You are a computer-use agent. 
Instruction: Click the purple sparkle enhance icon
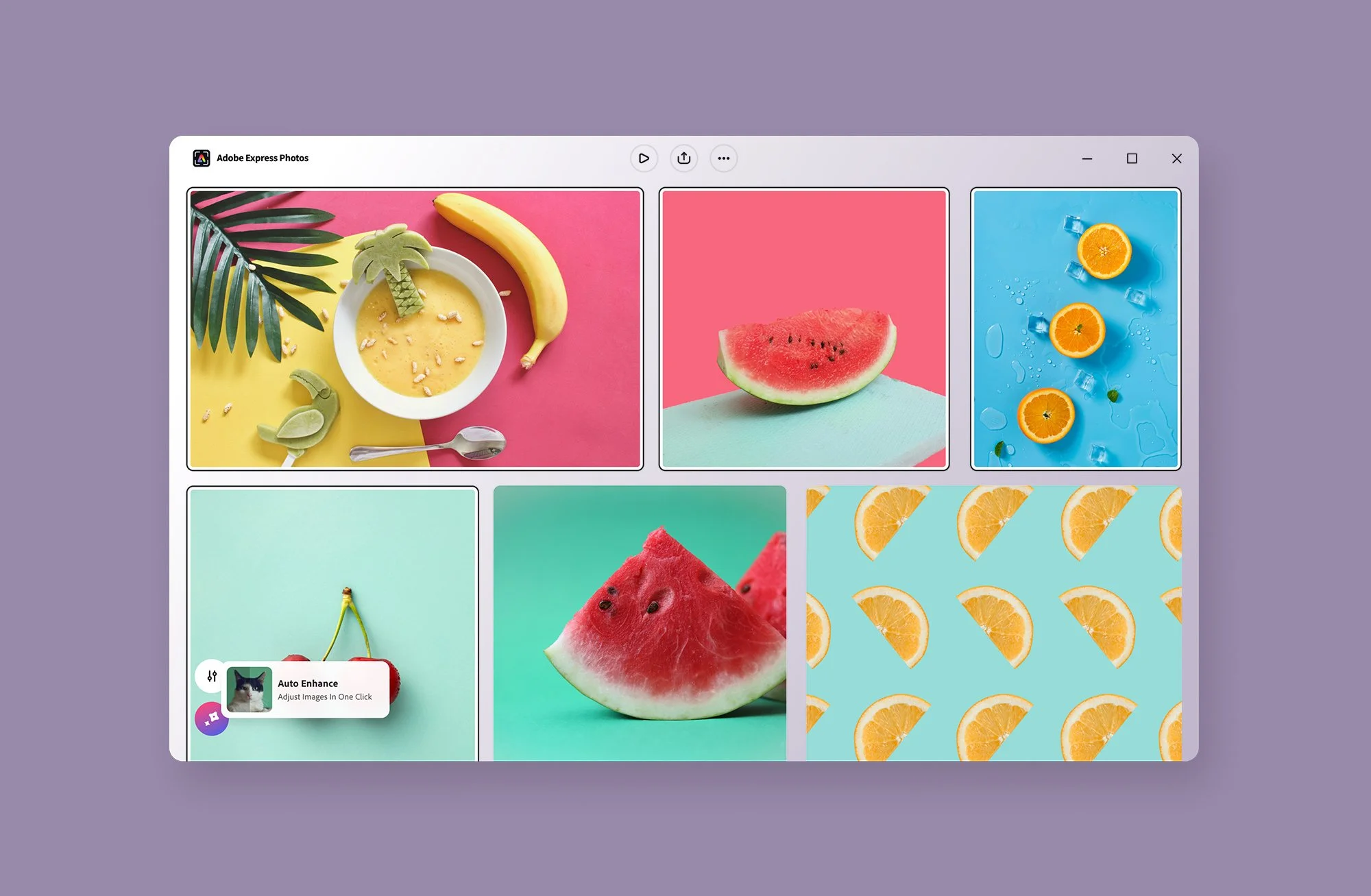[212, 718]
